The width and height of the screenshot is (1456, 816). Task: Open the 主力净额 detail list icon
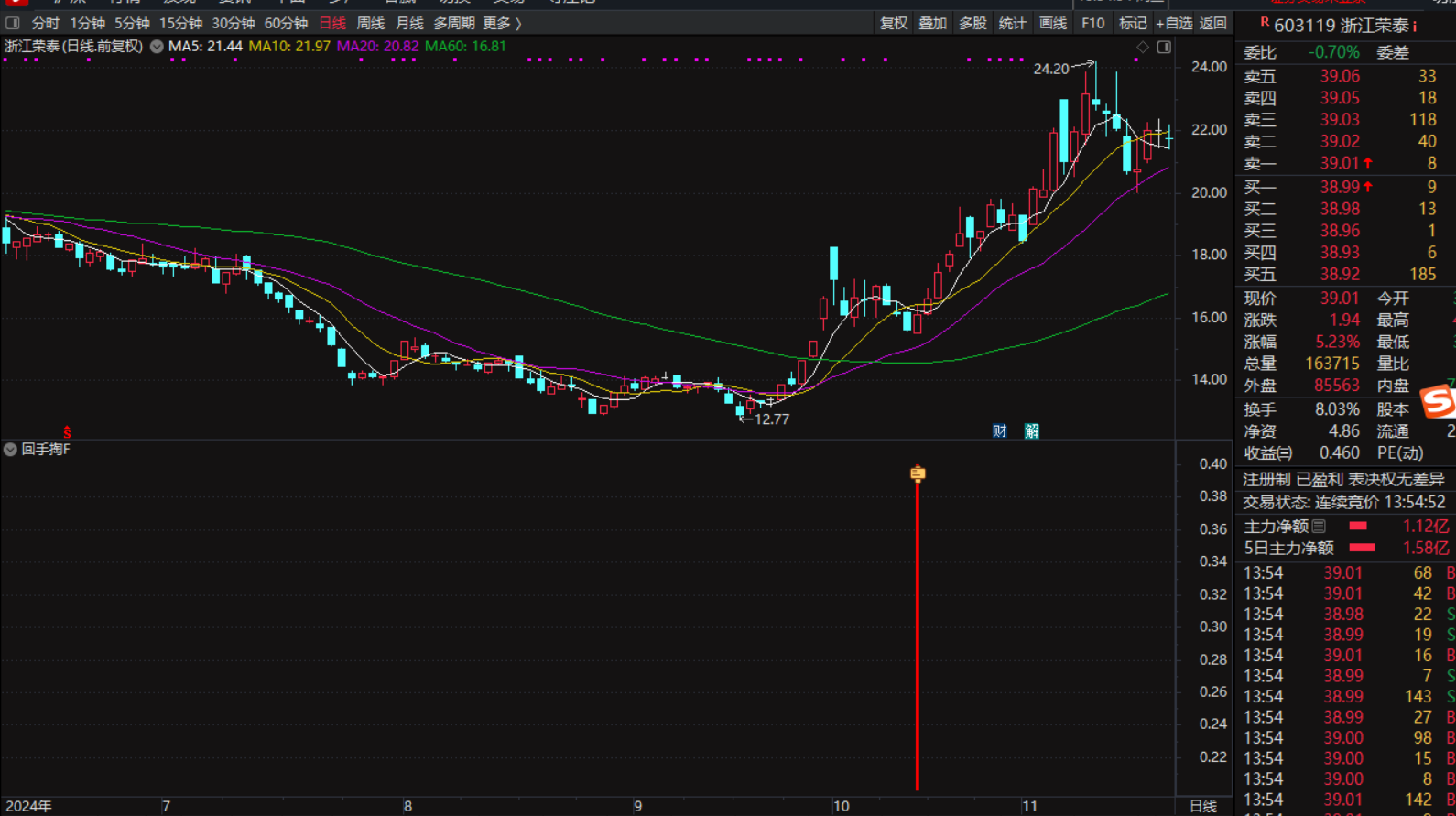coord(1319,526)
